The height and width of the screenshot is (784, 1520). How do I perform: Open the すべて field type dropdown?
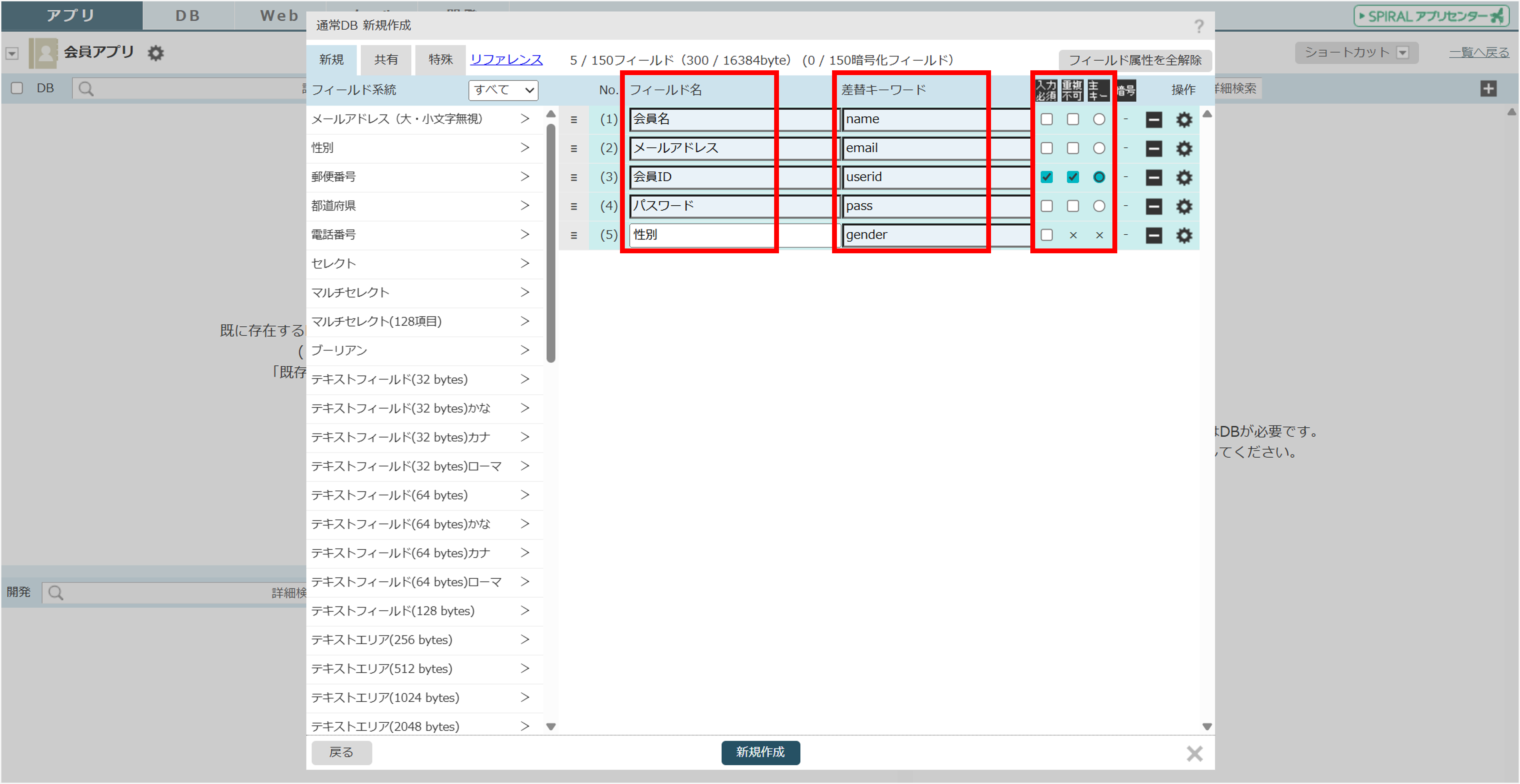pyautogui.click(x=503, y=90)
